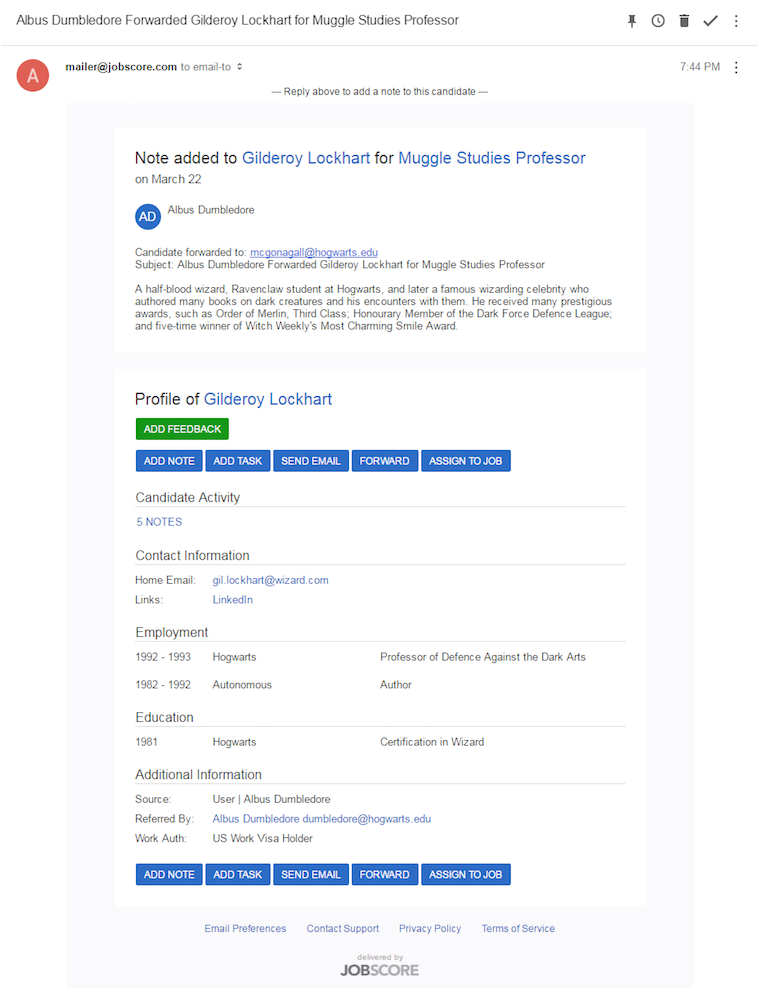Pin this email with the pin icon
759x992 pixels.
631,21
